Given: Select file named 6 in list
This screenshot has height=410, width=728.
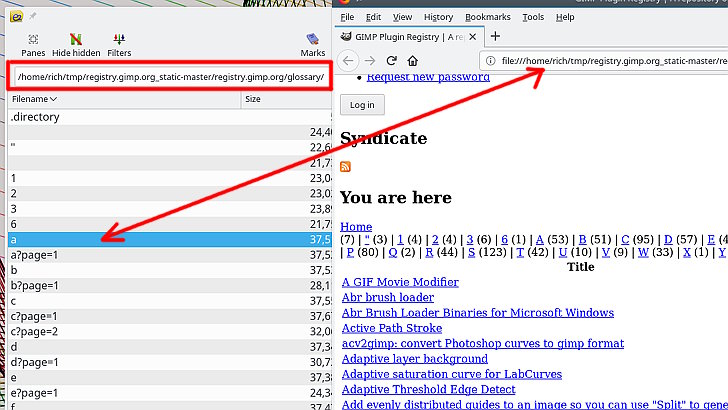Looking at the screenshot, I should click(169, 224).
